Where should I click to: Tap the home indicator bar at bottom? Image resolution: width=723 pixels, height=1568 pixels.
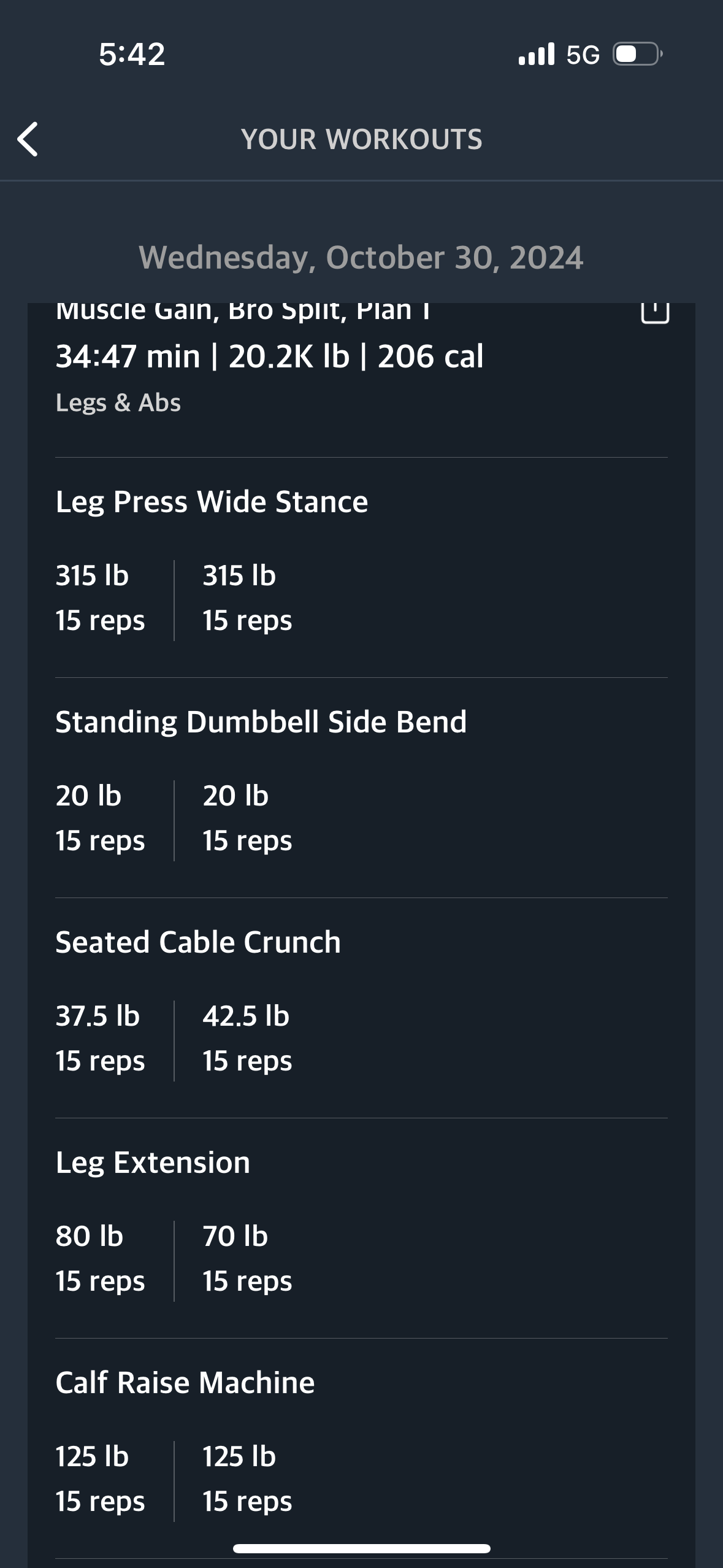pos(362,1548)
